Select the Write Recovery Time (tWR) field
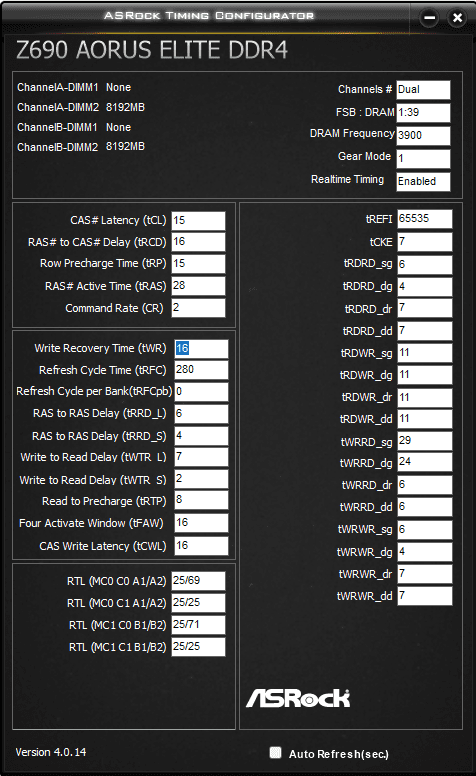Image resolution: width=476 pixels, height=776 pixels. click(201, 348)
